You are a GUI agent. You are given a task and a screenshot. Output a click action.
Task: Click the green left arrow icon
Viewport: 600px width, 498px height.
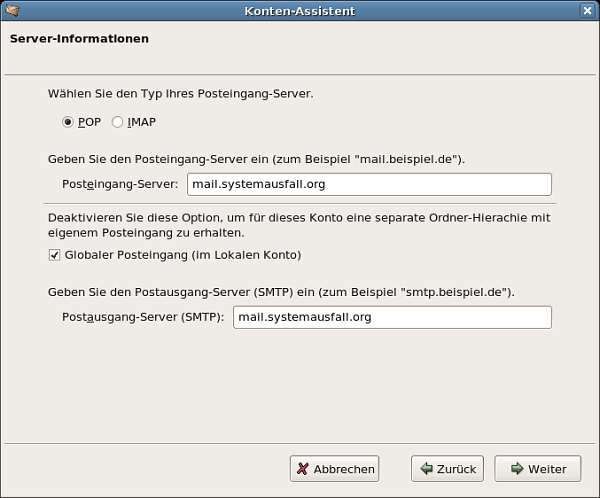click(426, 468)
